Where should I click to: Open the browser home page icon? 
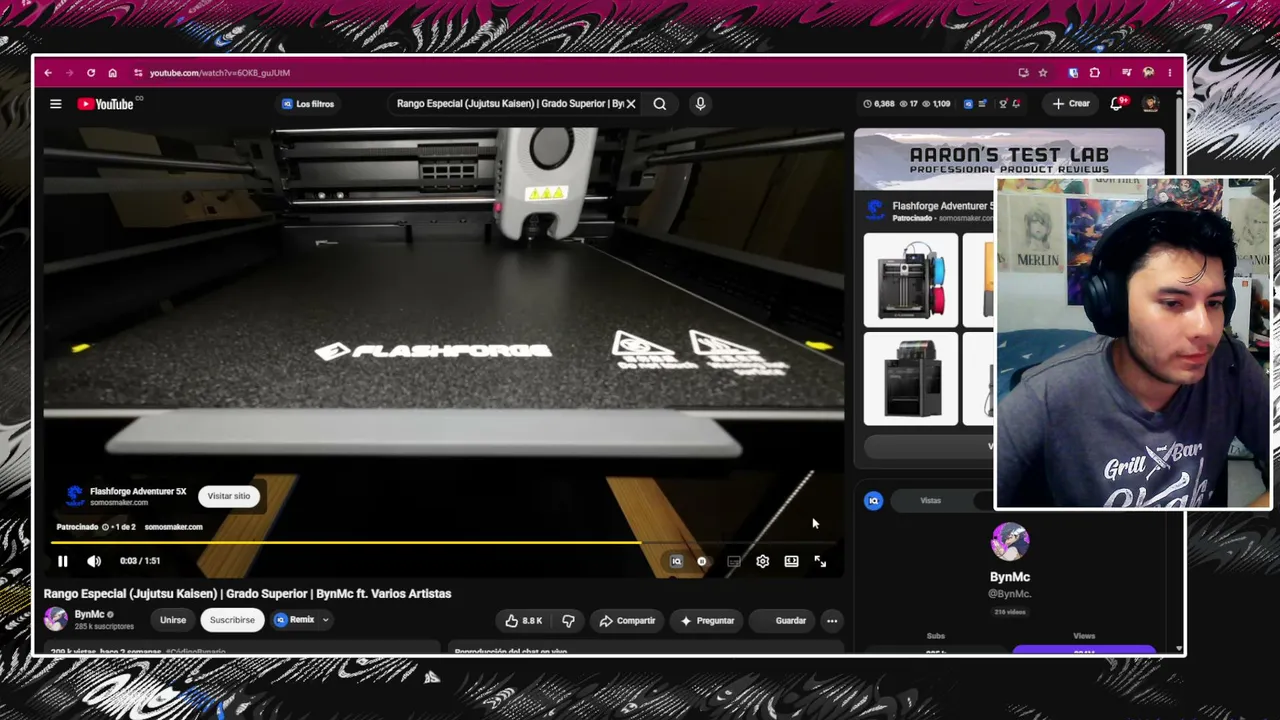(112, 73)
